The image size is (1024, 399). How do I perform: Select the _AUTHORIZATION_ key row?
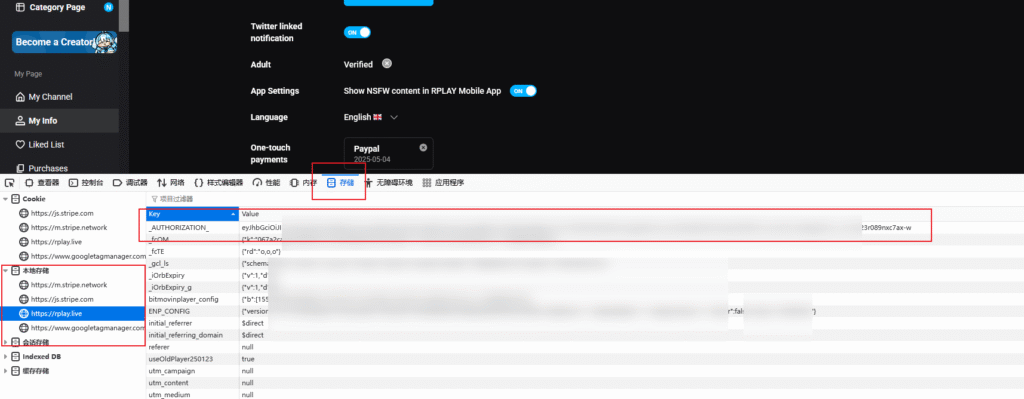pyautogui.click(x=584, y=227)
